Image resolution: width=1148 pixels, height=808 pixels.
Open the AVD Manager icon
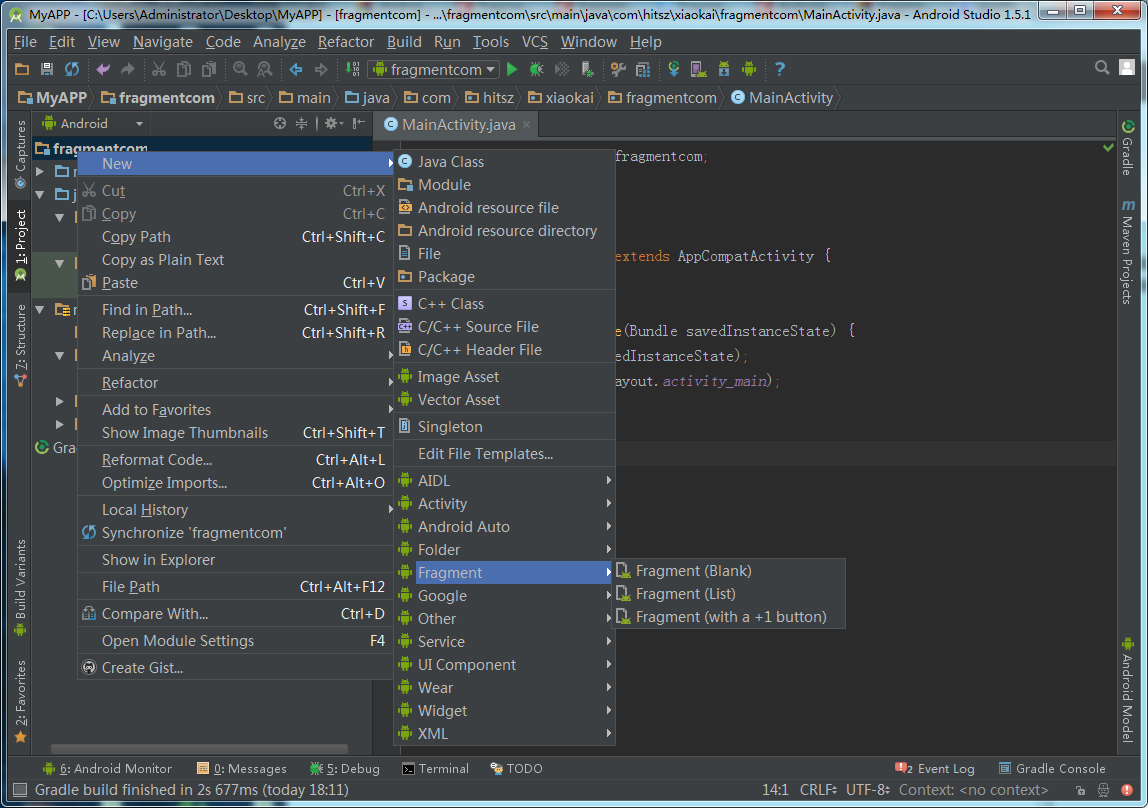click(698, 70)
